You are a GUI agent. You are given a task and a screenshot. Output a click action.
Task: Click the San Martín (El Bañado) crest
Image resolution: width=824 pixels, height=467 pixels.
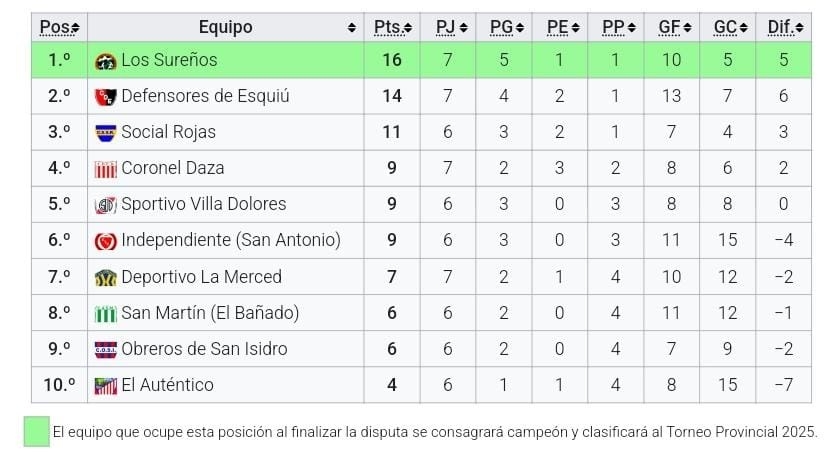point(105,314)
